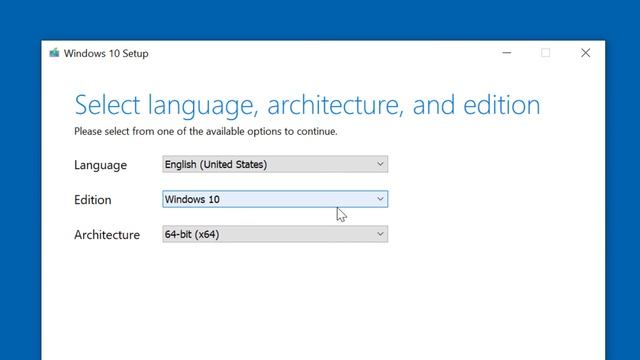Click the disabled maximize button

[546, 53]
